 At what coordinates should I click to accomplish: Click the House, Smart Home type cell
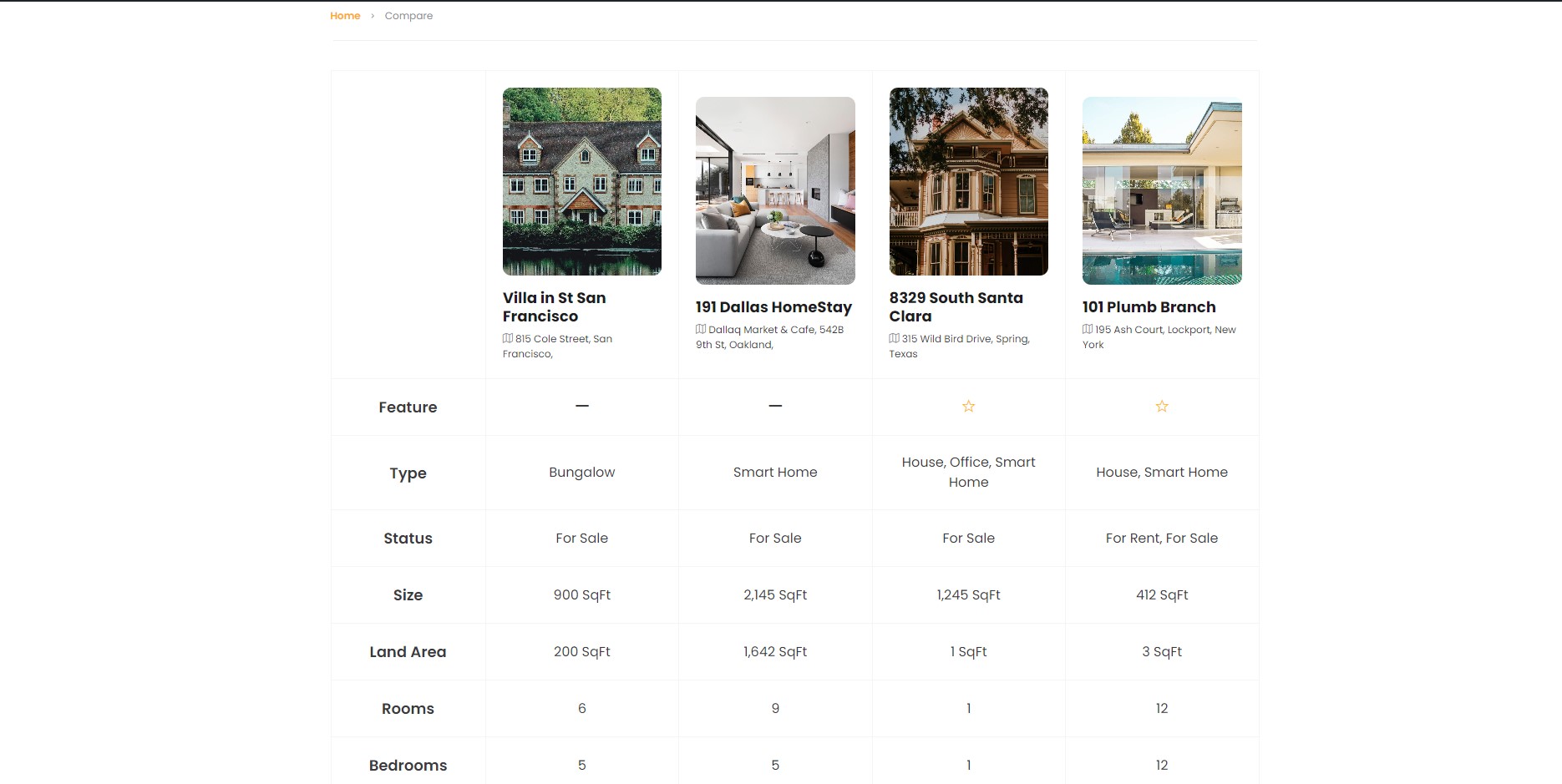click(x=1162, y=473)
